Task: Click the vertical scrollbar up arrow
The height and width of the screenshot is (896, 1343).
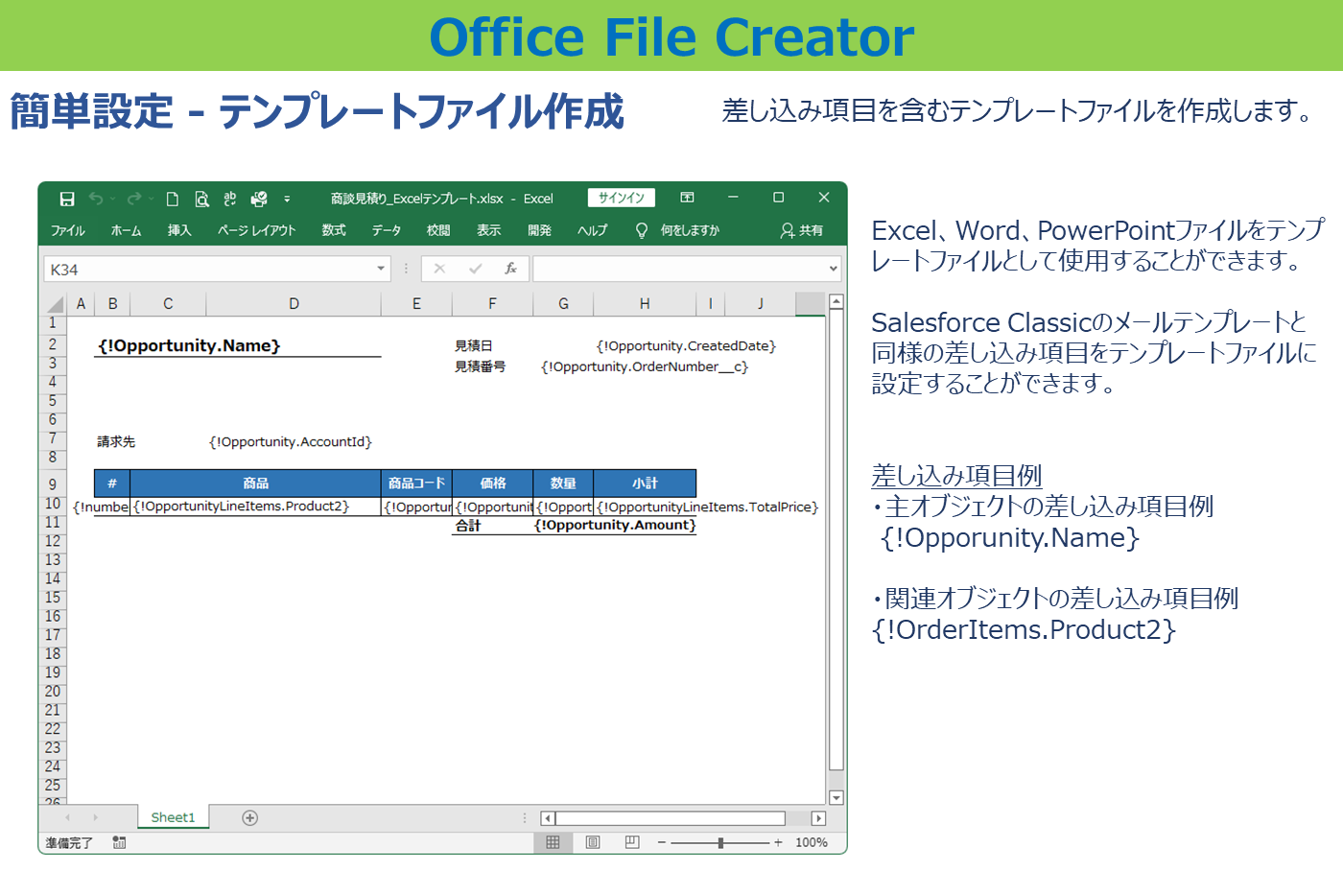Action: click(x=836, y=301)
